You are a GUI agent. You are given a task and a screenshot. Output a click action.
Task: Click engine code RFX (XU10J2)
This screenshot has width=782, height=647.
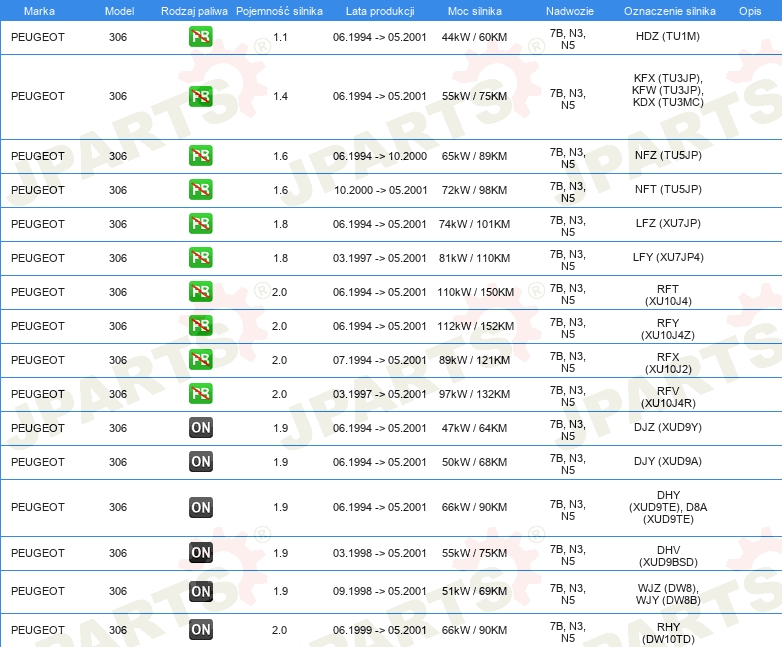click(668, 363)
